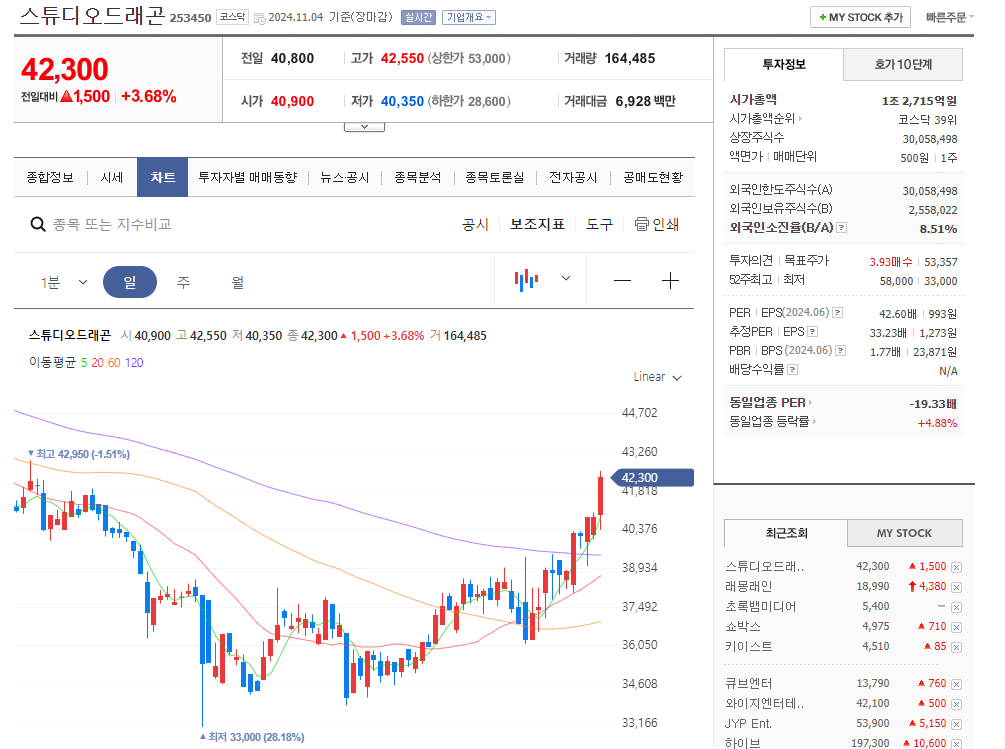1005x749 pixels.
Task: Open the Linear scale dropdown
Action: click(657, 377)
